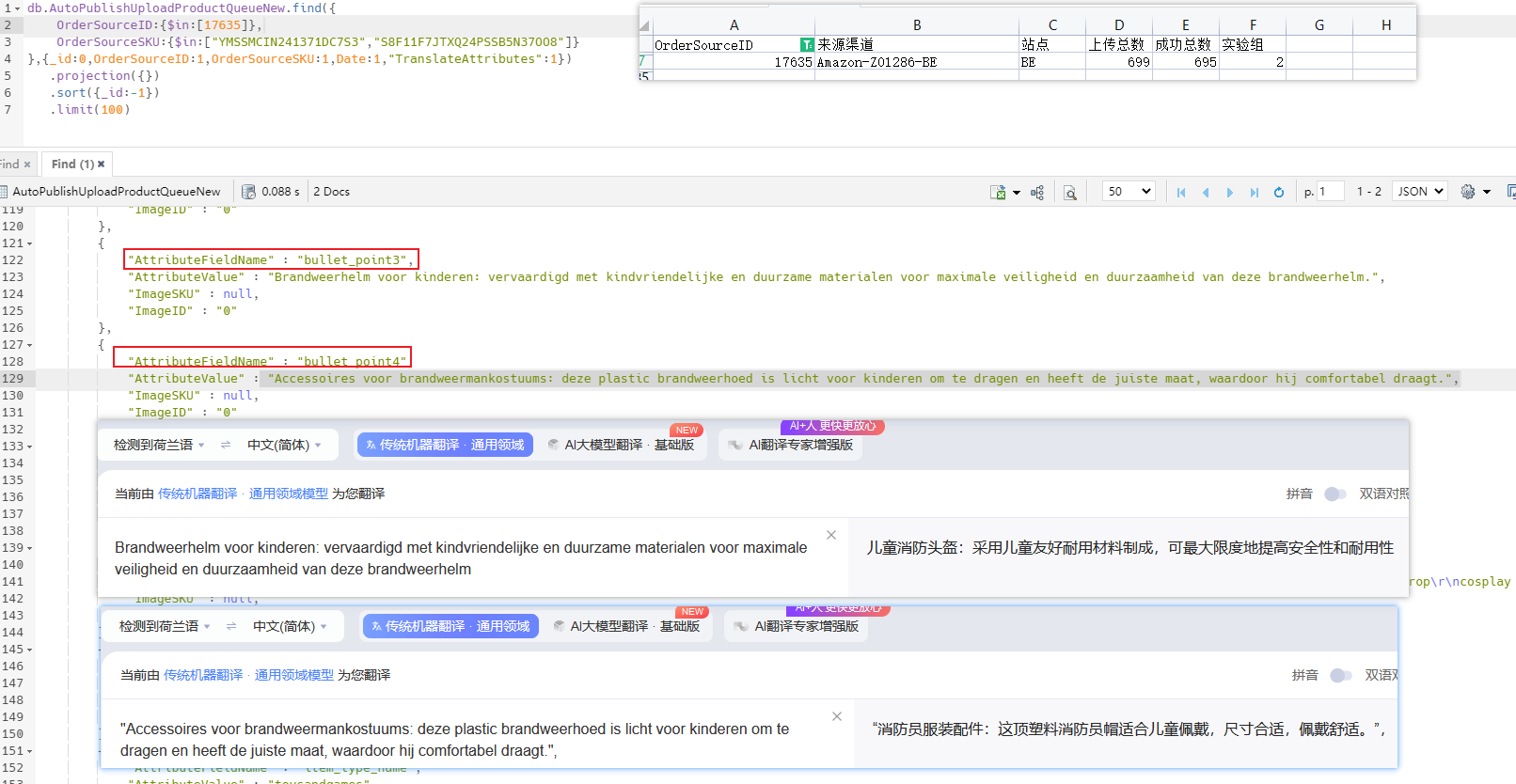
Task: Select AI大模型翻译·基础版 in upper translator panel
Action: [x=622, y=445]
